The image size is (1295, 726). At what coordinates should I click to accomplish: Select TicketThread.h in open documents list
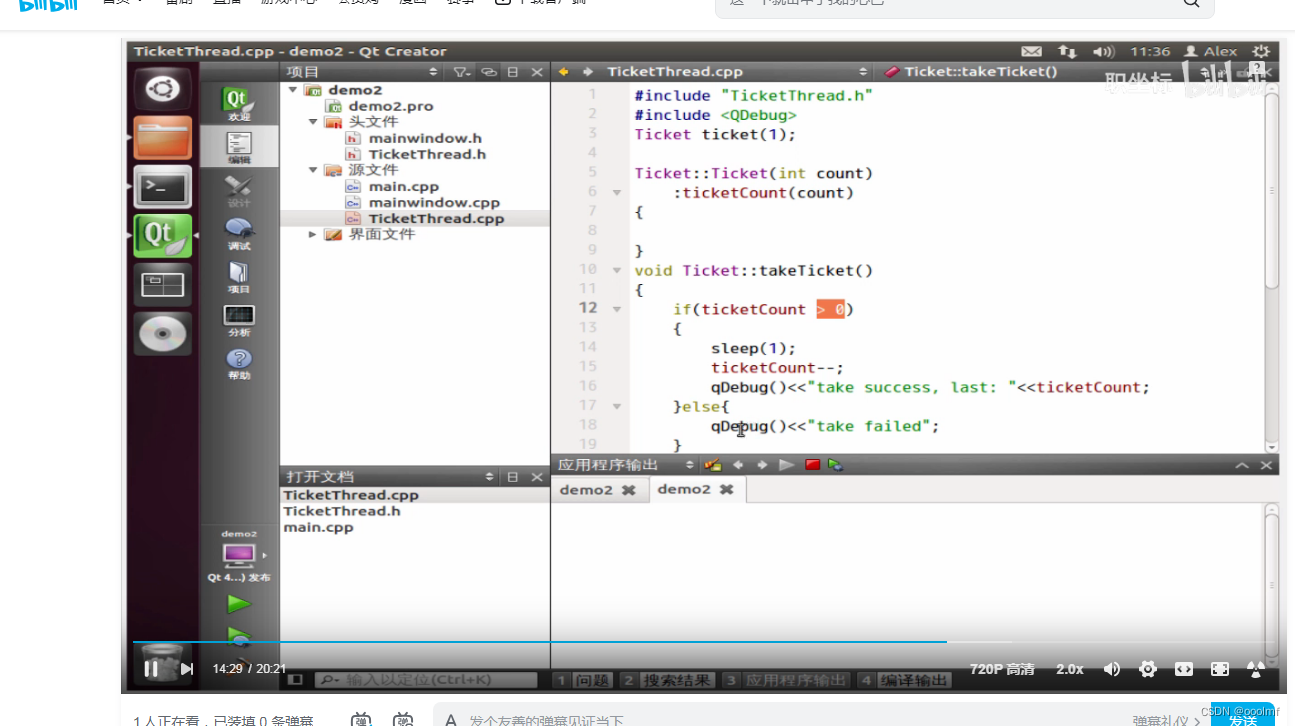tap(342, 511)
